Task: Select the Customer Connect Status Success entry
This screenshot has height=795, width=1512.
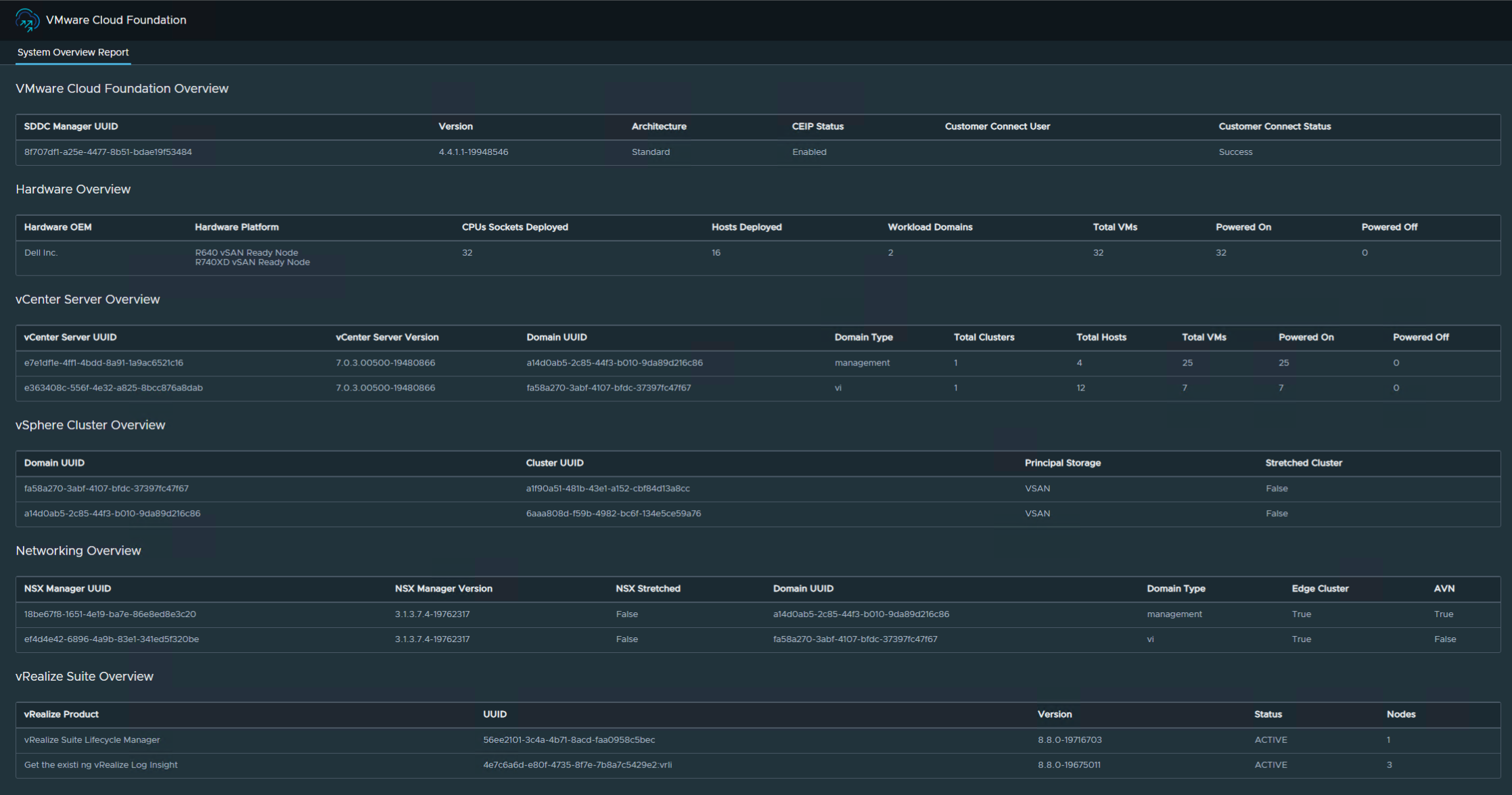Action: [1236, 152]
